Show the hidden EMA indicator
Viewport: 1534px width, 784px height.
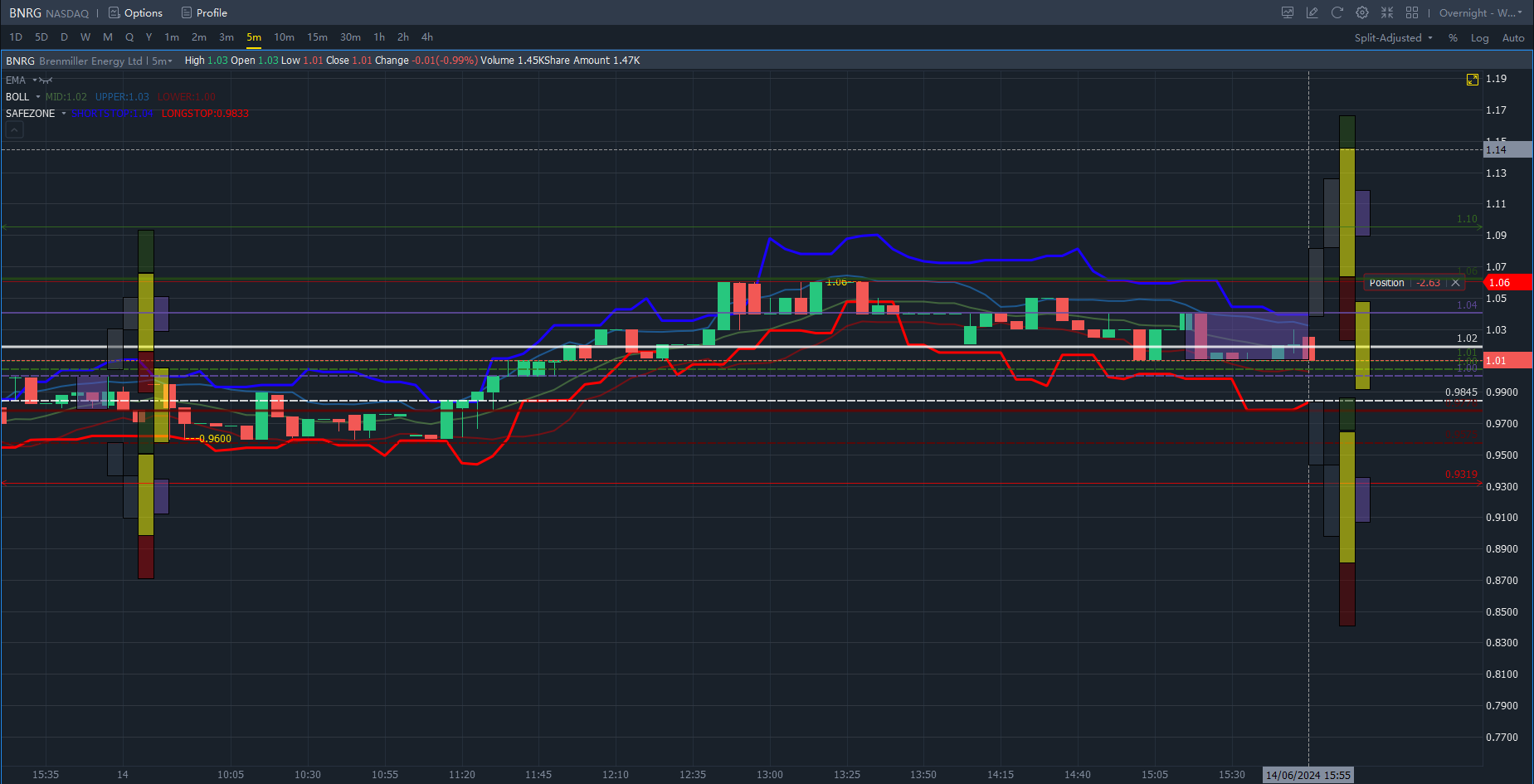(x=46, y=80)
